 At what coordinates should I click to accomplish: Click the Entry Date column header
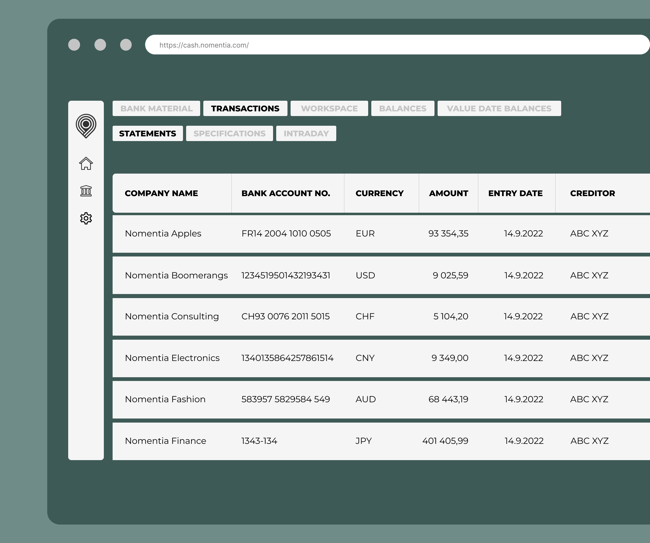click(515, 193)
